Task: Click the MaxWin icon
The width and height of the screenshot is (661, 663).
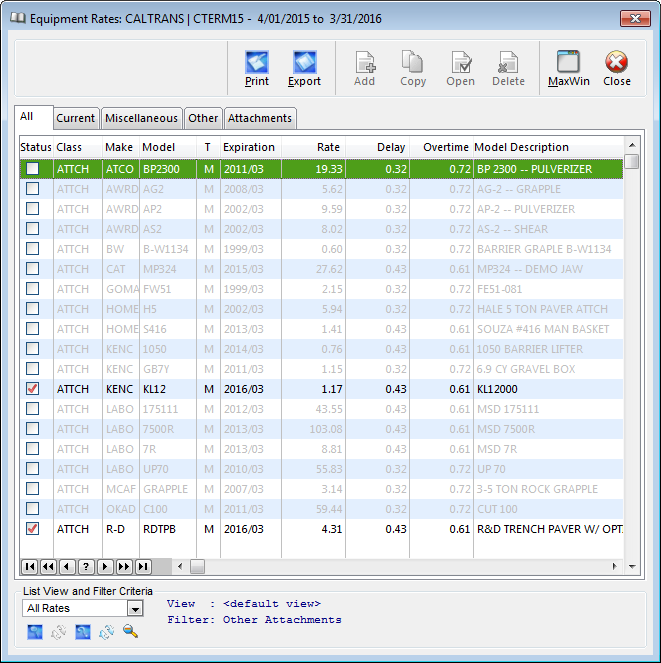Action: (x=568, y=62)
